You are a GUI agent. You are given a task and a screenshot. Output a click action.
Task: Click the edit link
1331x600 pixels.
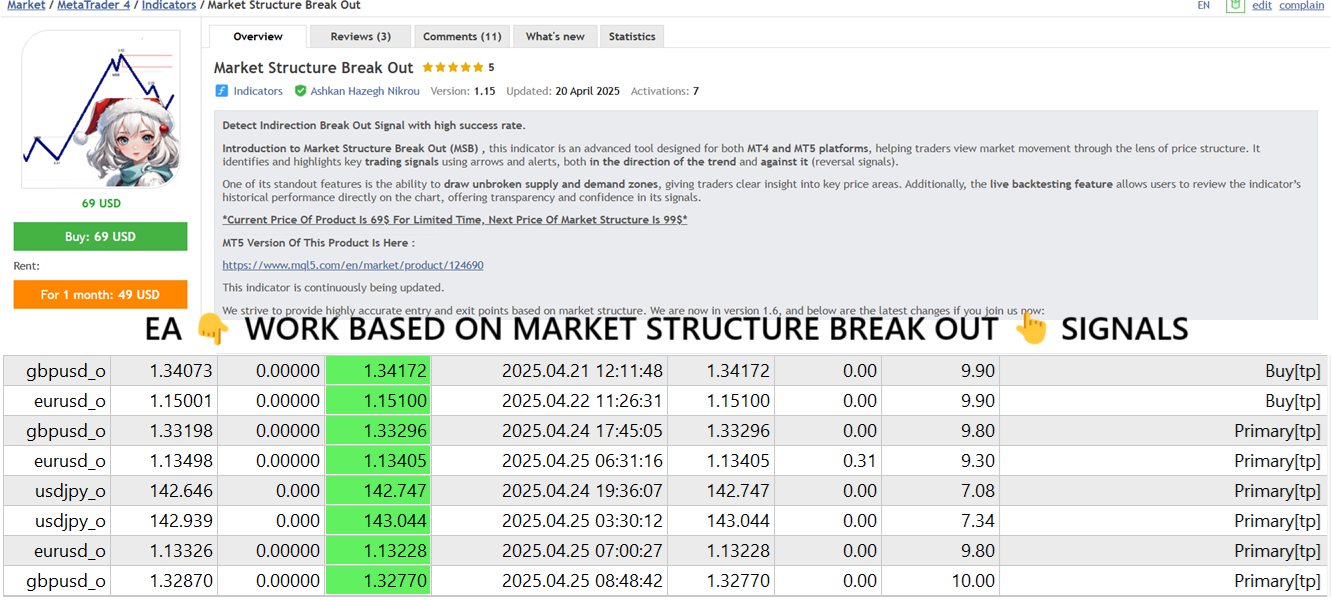coord(1262,5)
